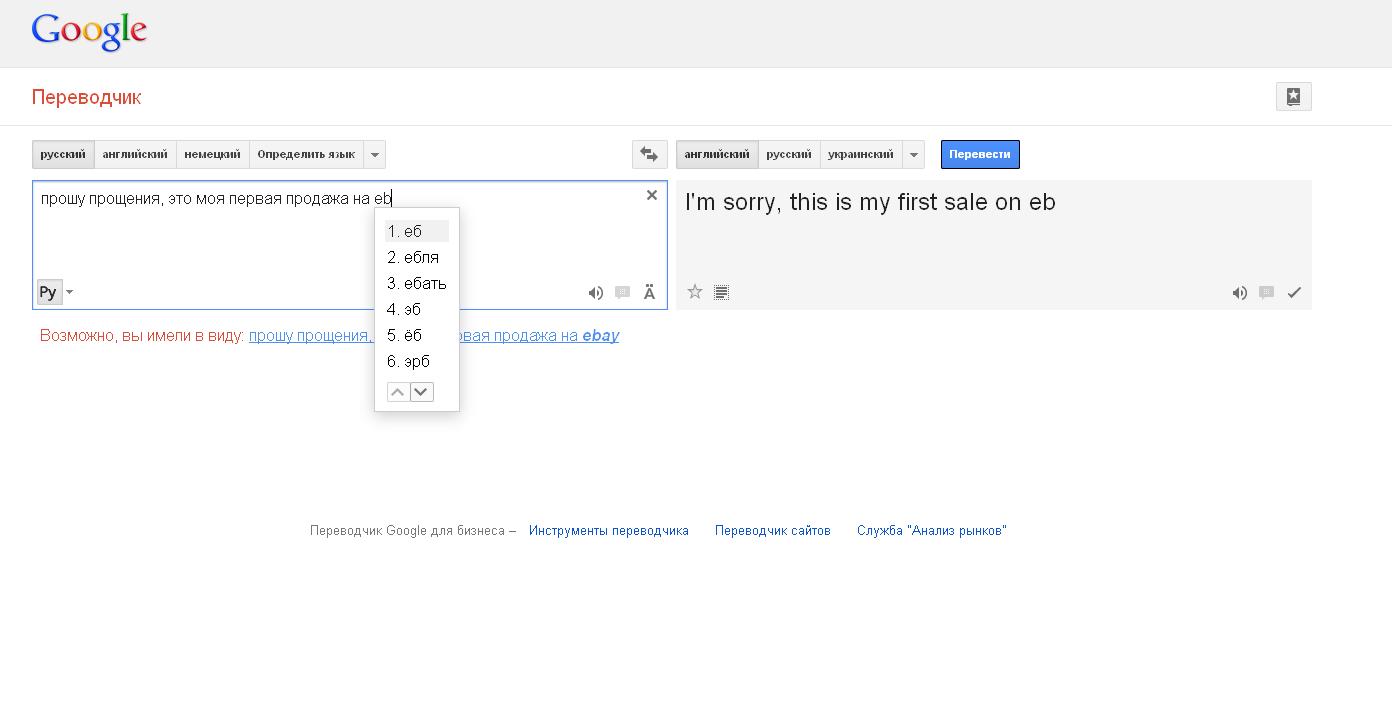Select английский as target language
Image resolution: width=1392 pixels, height=716 pixels.
pos(717,154)
